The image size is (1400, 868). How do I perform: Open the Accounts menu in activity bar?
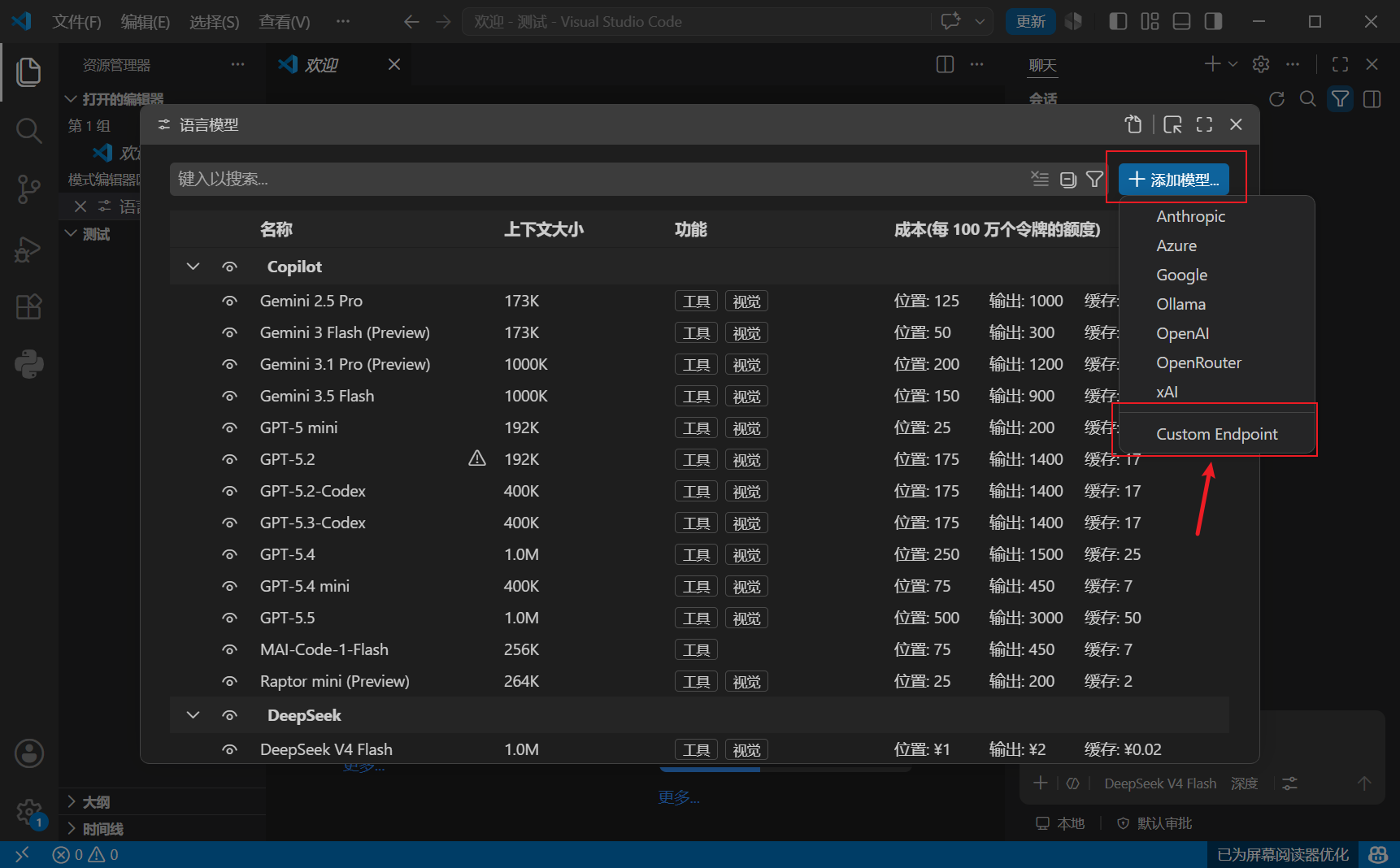tap(28, 753)
